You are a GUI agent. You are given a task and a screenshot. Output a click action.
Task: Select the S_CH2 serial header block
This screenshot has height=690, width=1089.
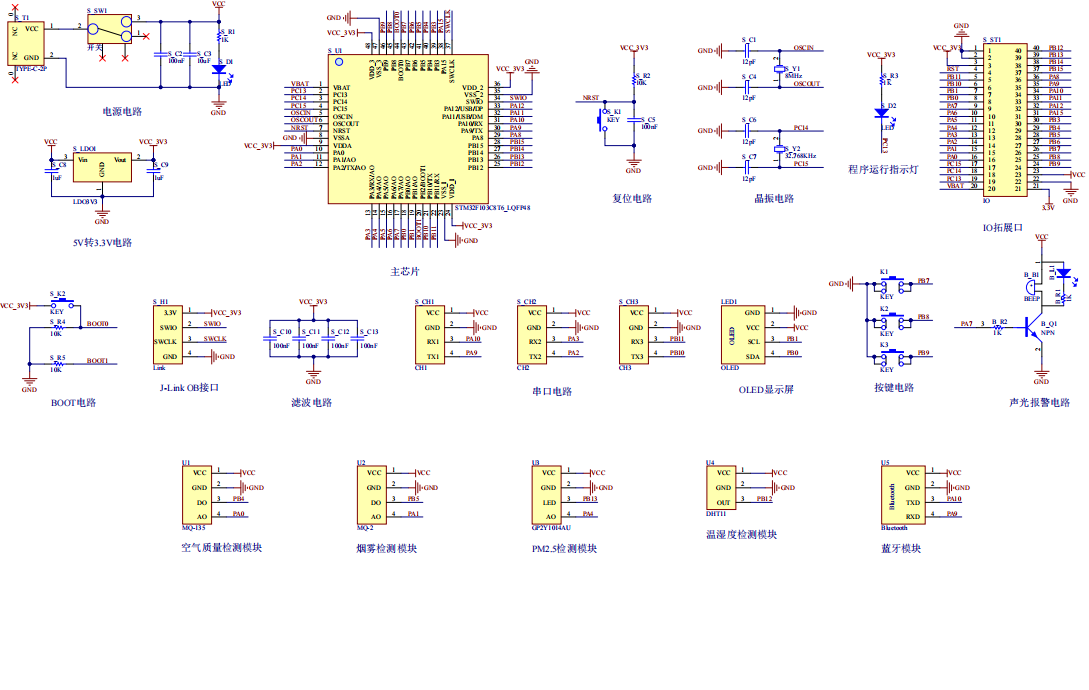[x=531, y=335]
